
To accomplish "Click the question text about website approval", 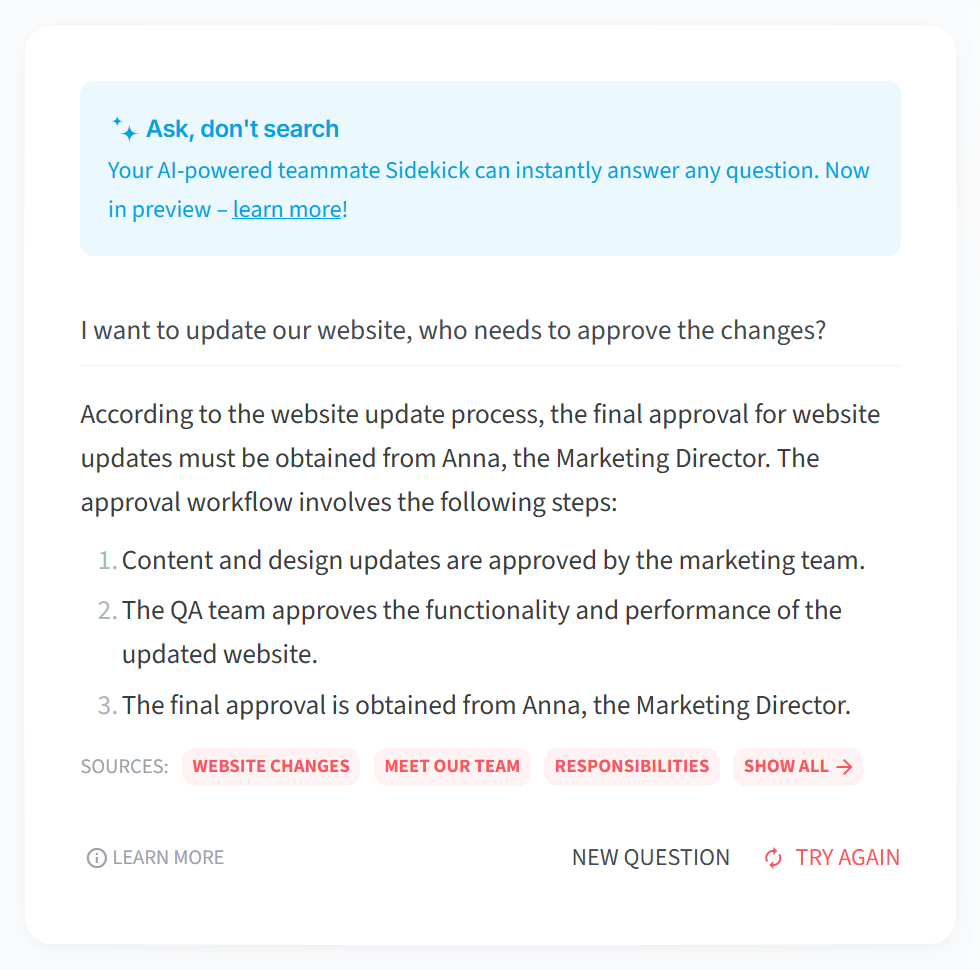I will (x=453, y=330).
